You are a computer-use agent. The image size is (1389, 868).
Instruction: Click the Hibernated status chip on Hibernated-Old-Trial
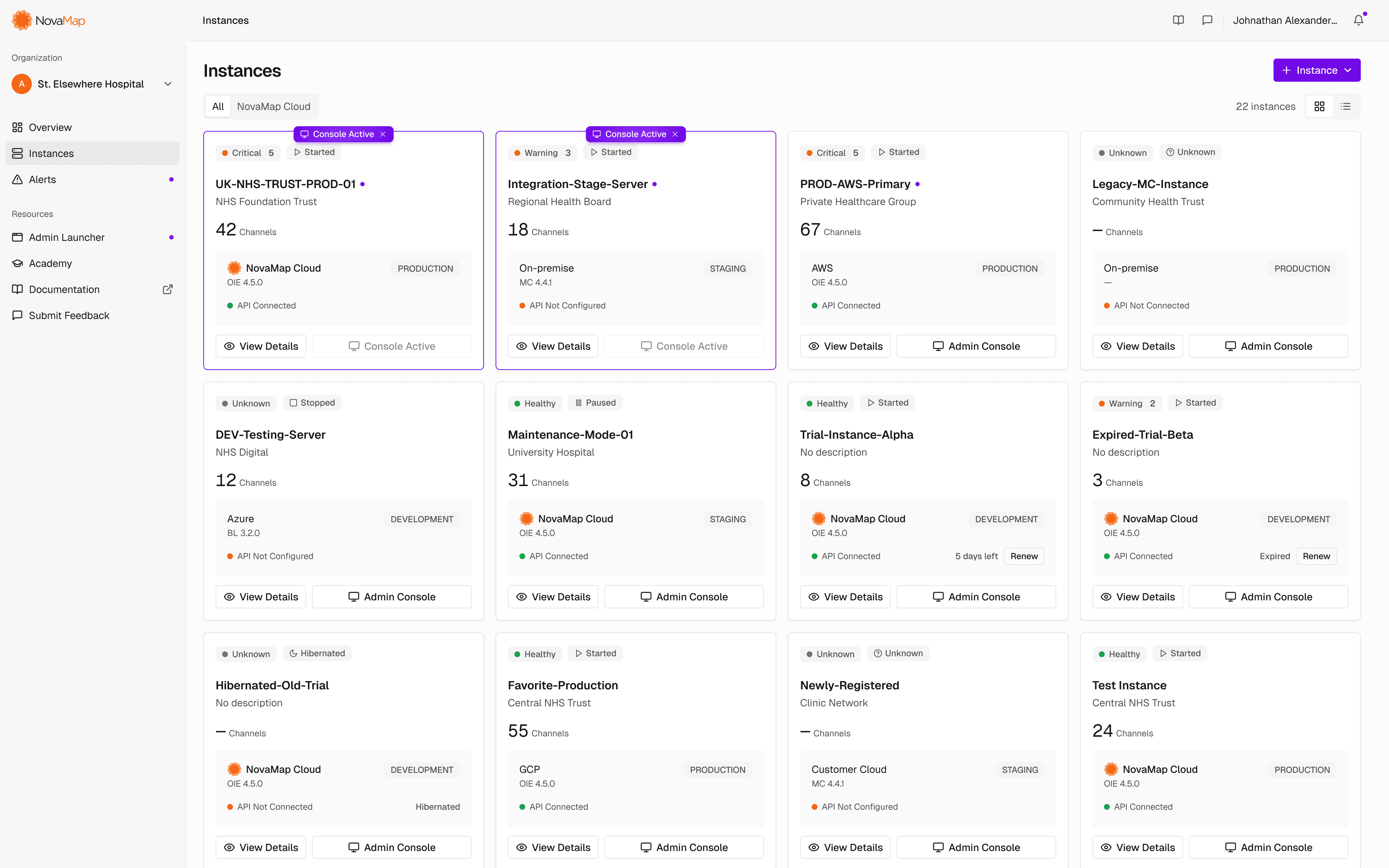317,653
